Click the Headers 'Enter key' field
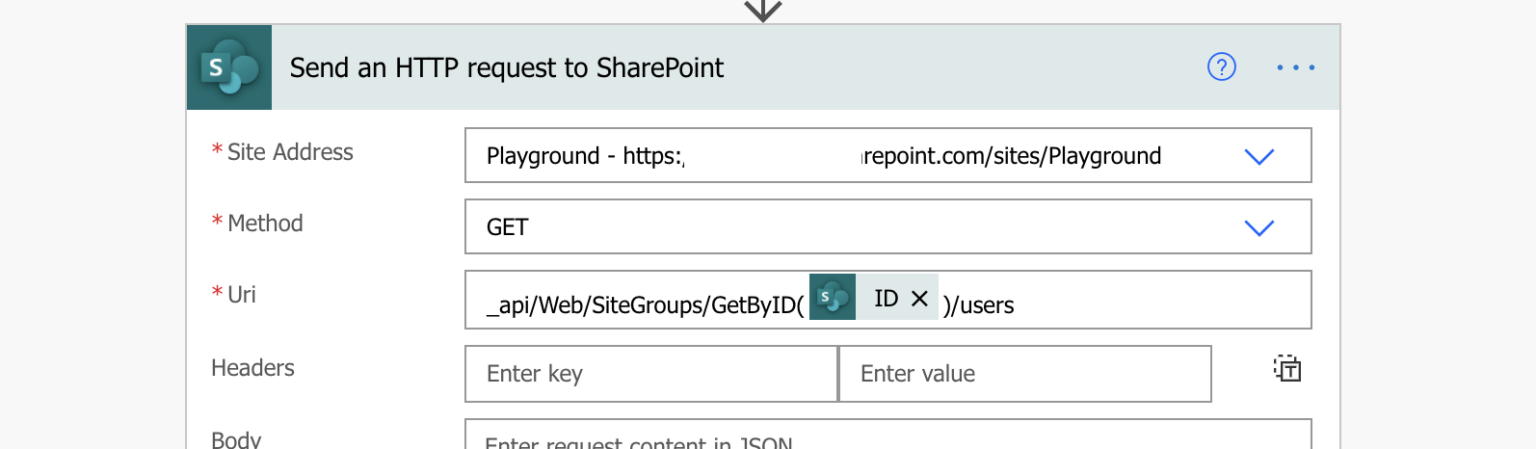 coord(651,373)
